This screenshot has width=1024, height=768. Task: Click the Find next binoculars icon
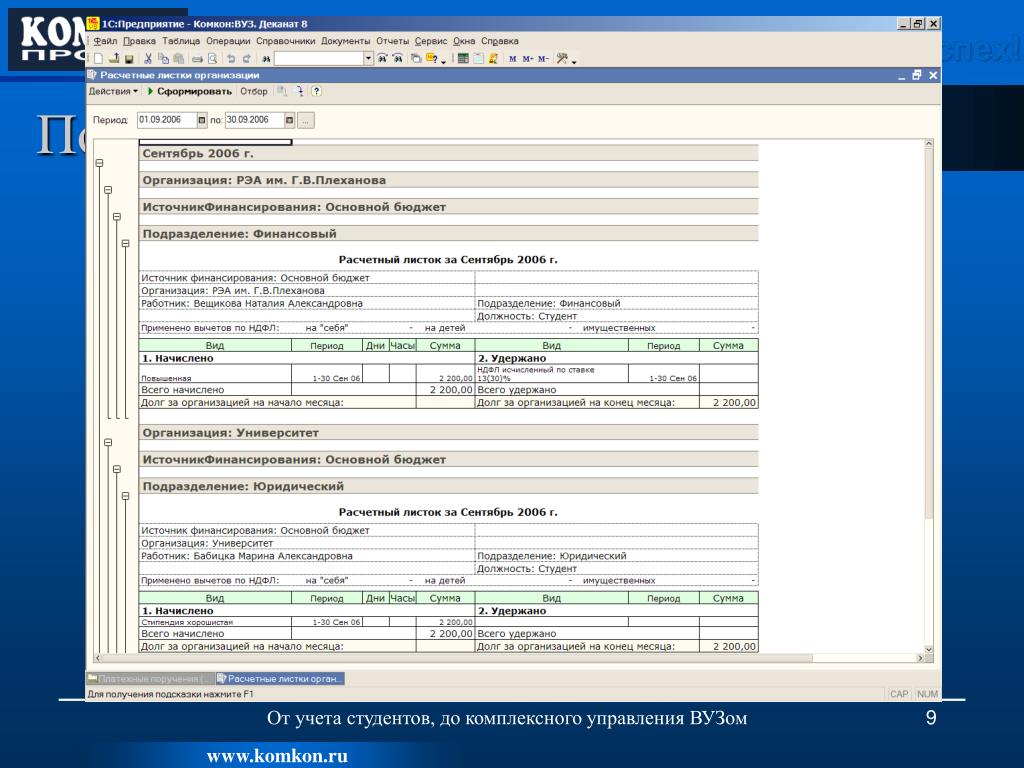click(383, 59)
